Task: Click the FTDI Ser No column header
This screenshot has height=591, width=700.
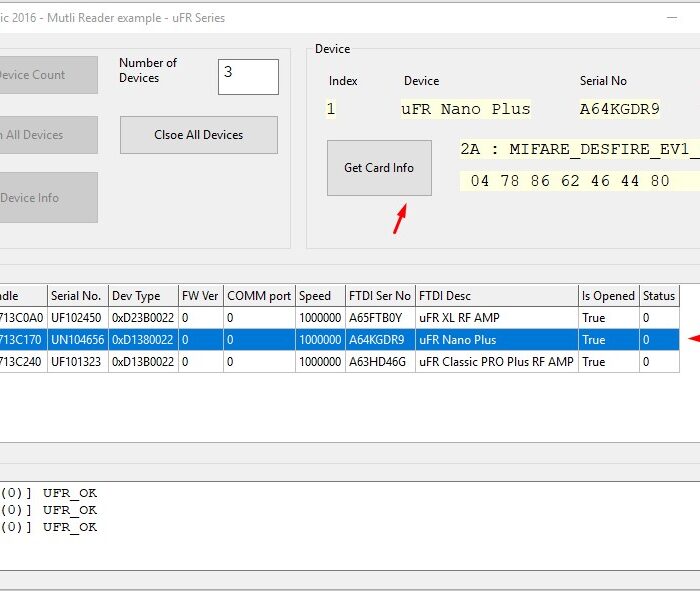Action: click(380, 296)
